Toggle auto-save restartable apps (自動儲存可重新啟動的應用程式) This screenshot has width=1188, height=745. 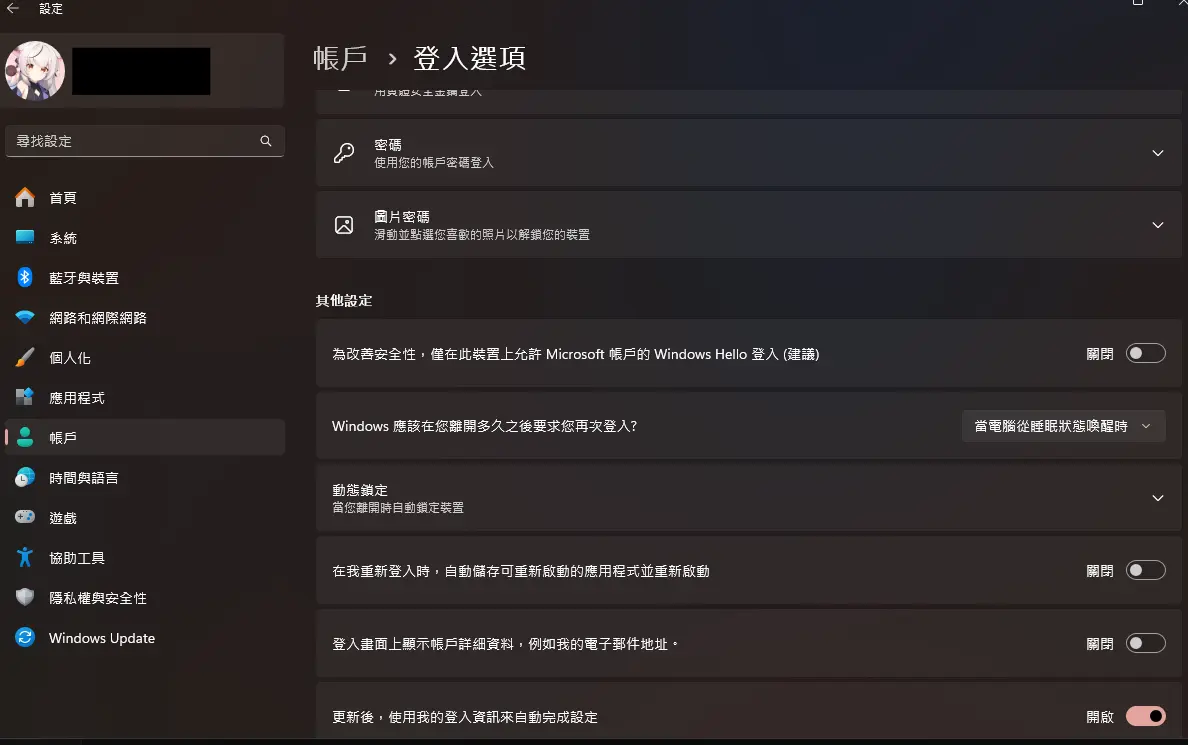(x=1145, y=571)
